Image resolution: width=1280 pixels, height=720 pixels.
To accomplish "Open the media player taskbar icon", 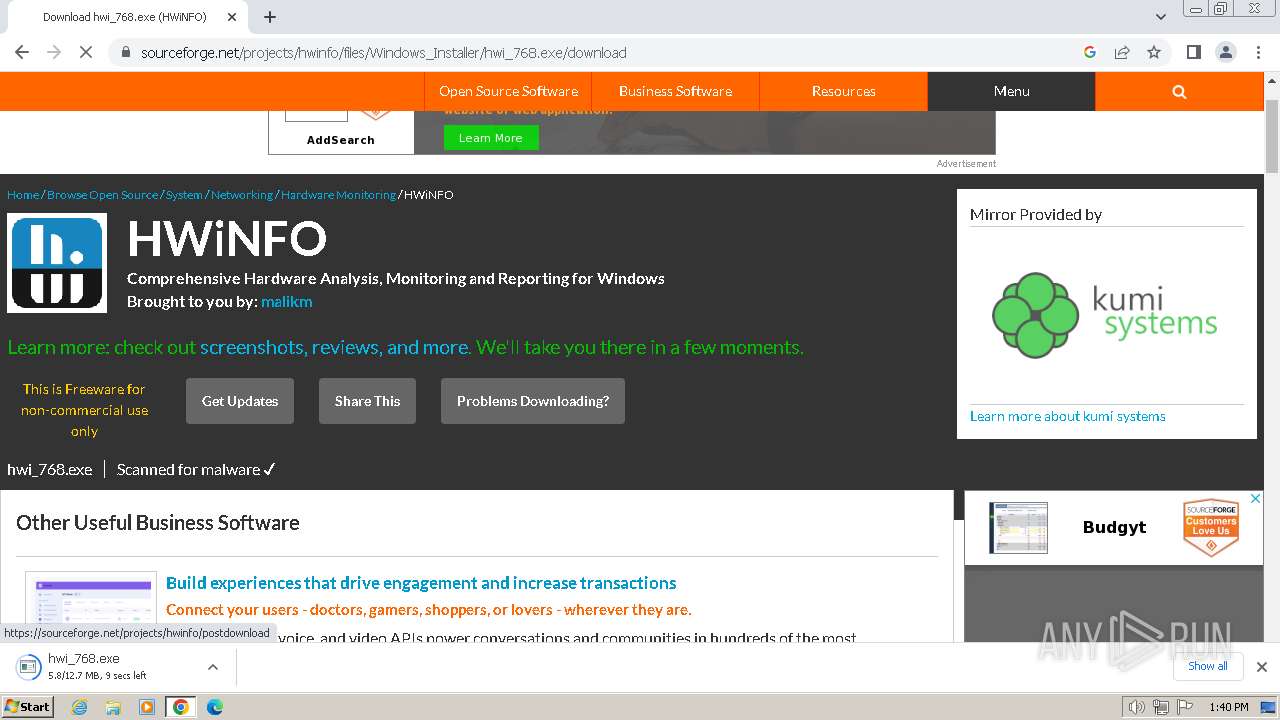I will click(147, 707).
